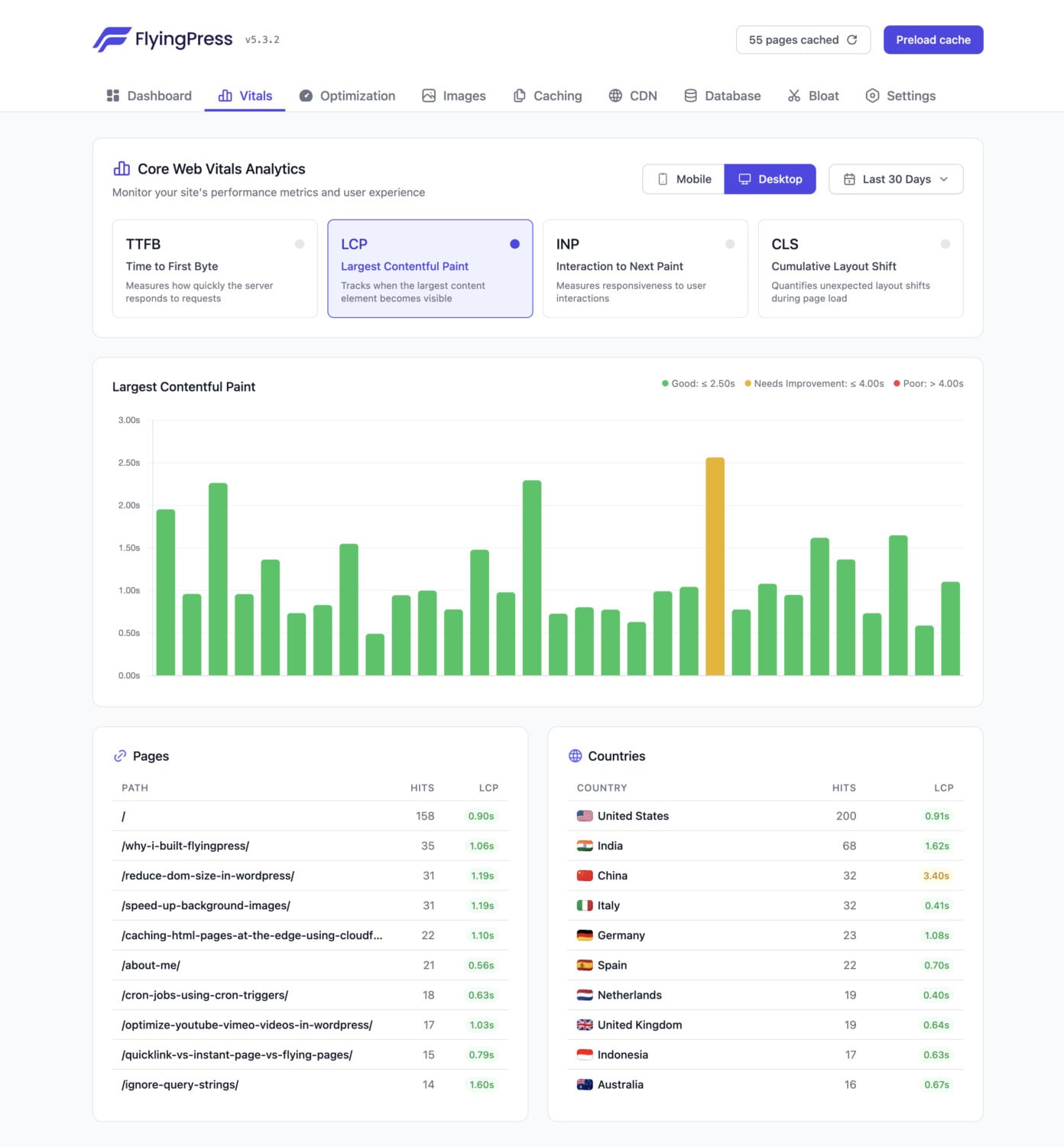Click the Preload cache button

pos(933,40)
